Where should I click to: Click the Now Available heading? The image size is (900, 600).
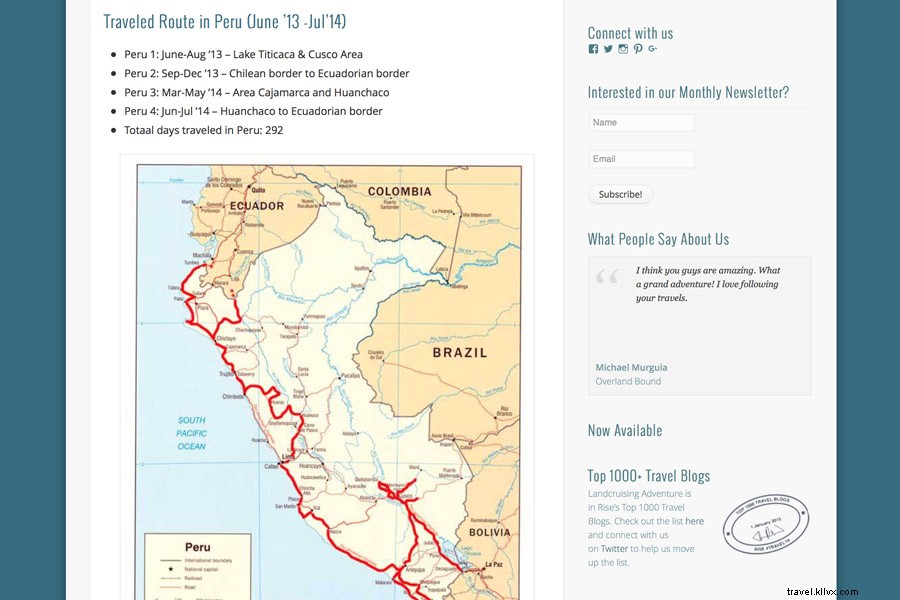pyautogui.click(x=625, y=431)
